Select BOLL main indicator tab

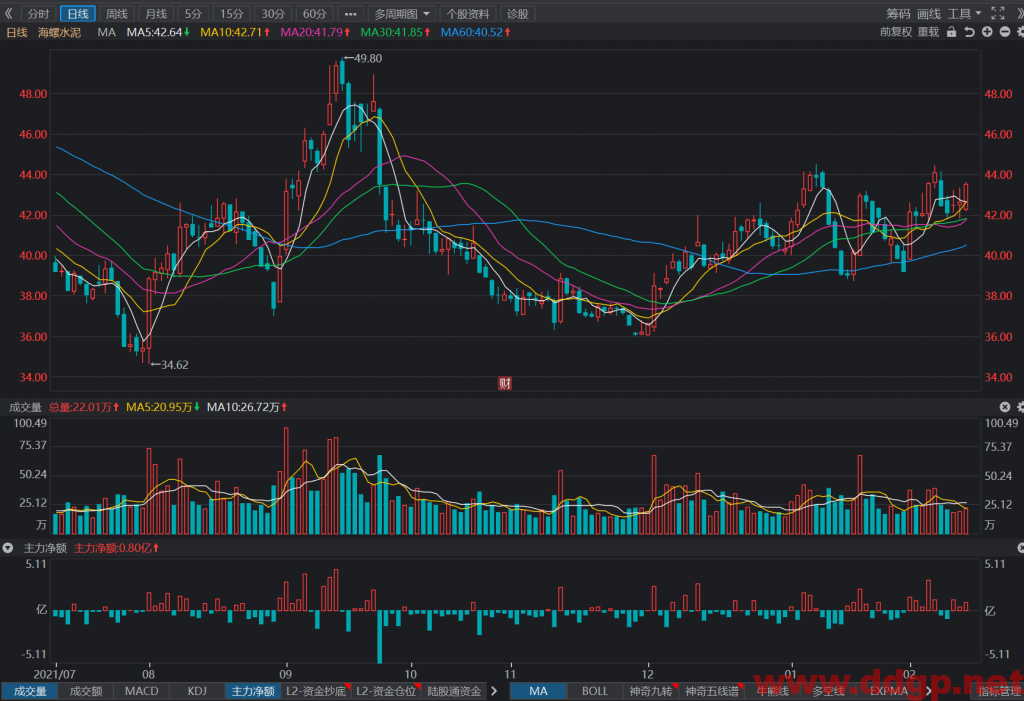click(594, 691)
